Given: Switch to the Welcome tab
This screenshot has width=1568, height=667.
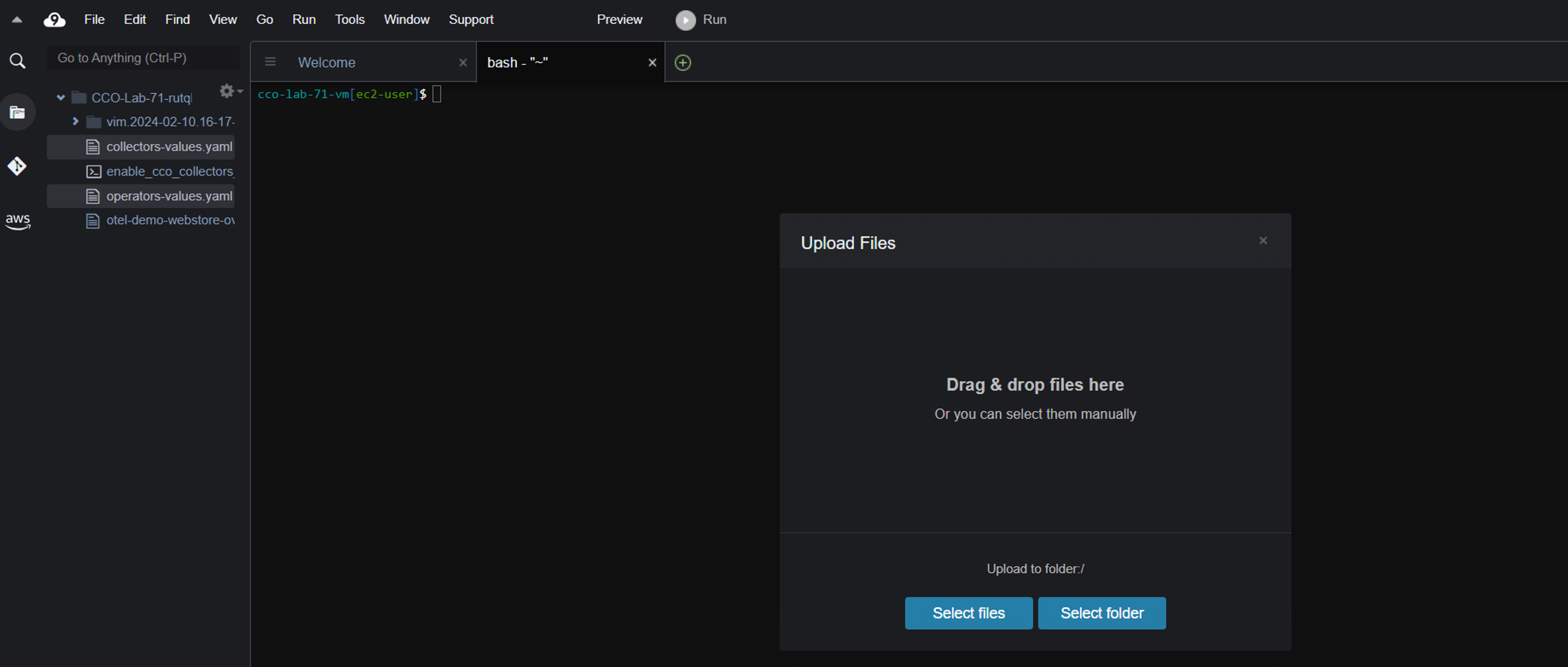Looking at the screenshot, I should pos(364,62).
